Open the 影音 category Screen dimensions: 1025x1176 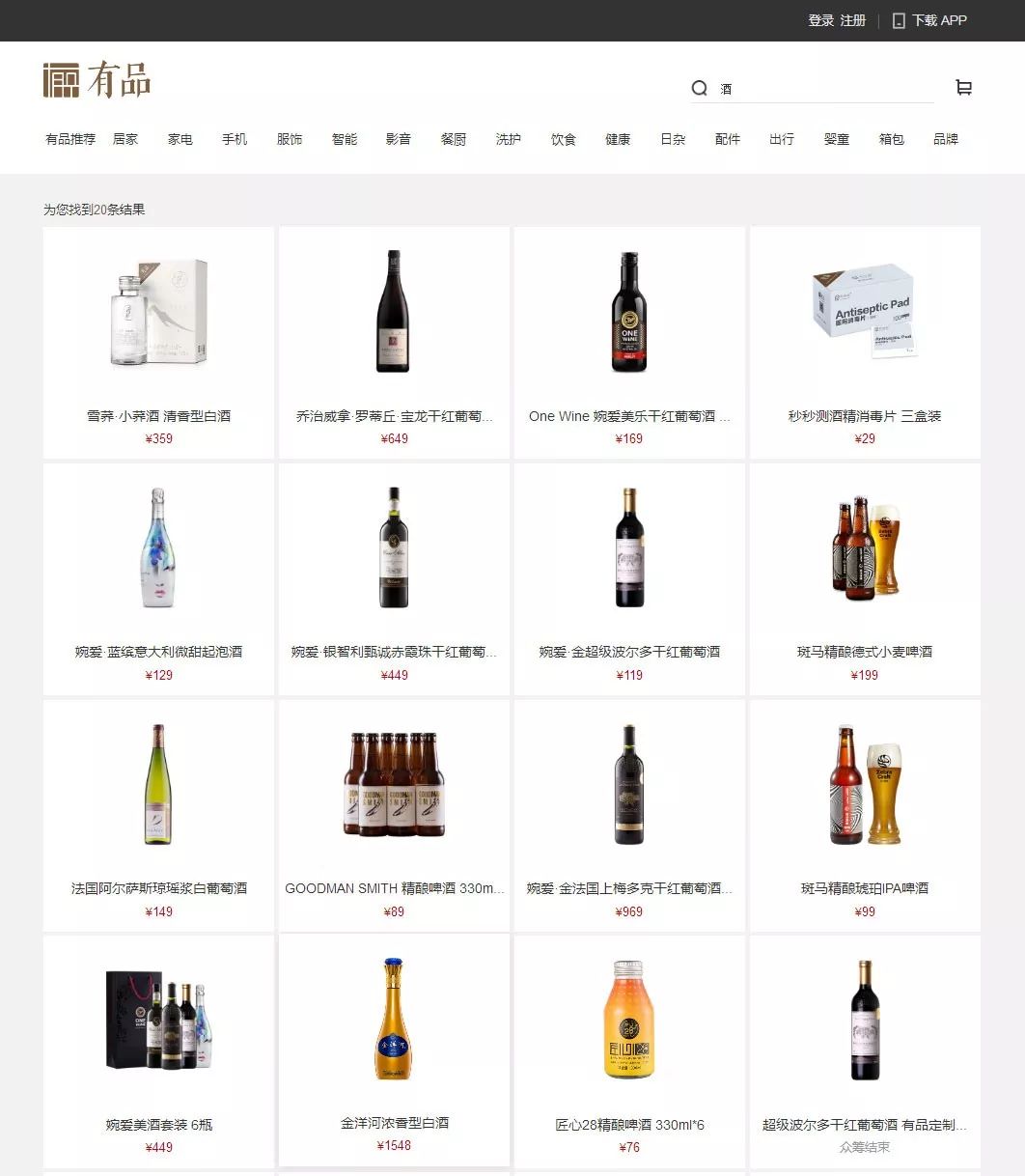coord(399,139)
